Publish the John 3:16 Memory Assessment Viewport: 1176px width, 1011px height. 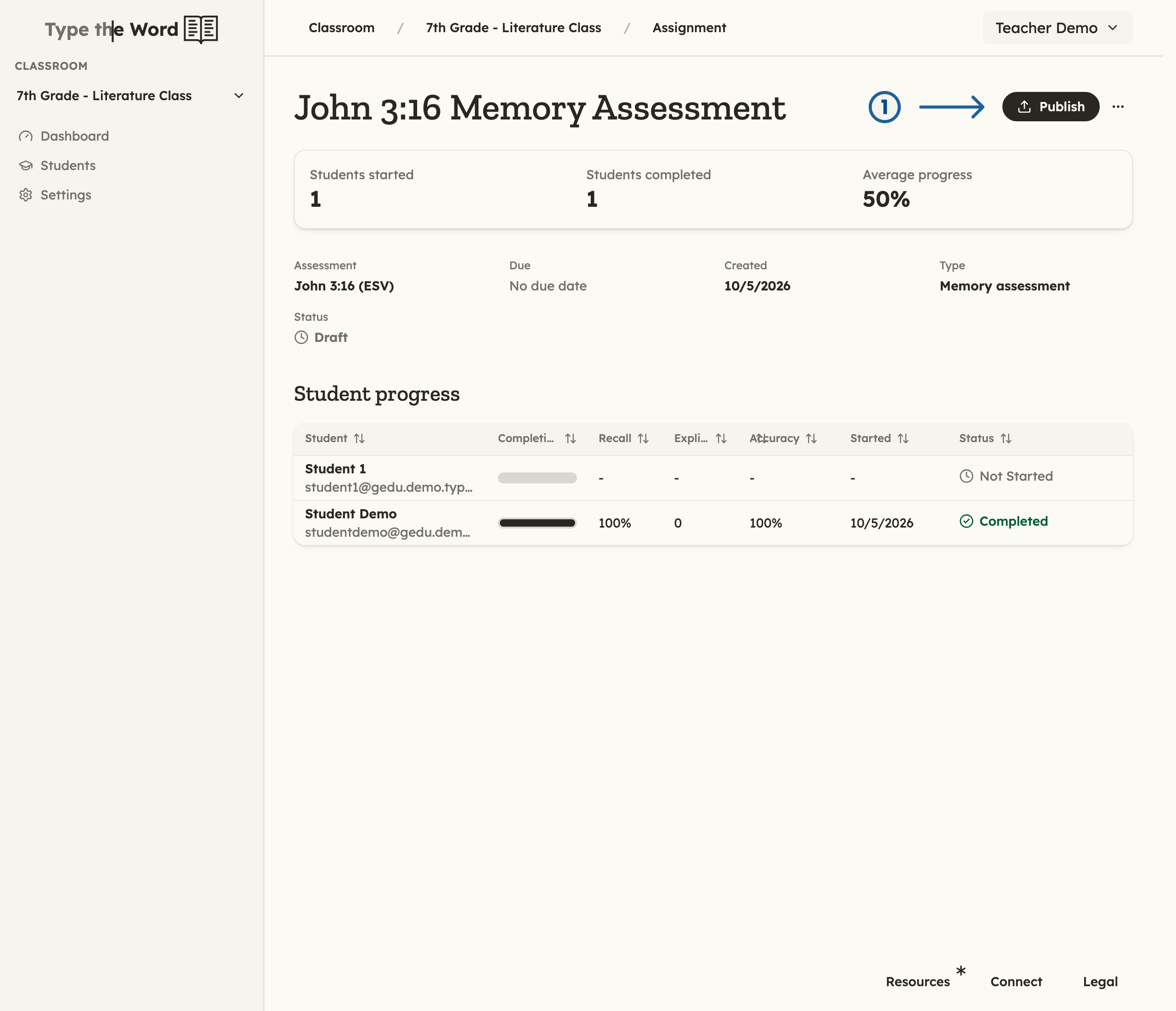(x=1051, y=107)
